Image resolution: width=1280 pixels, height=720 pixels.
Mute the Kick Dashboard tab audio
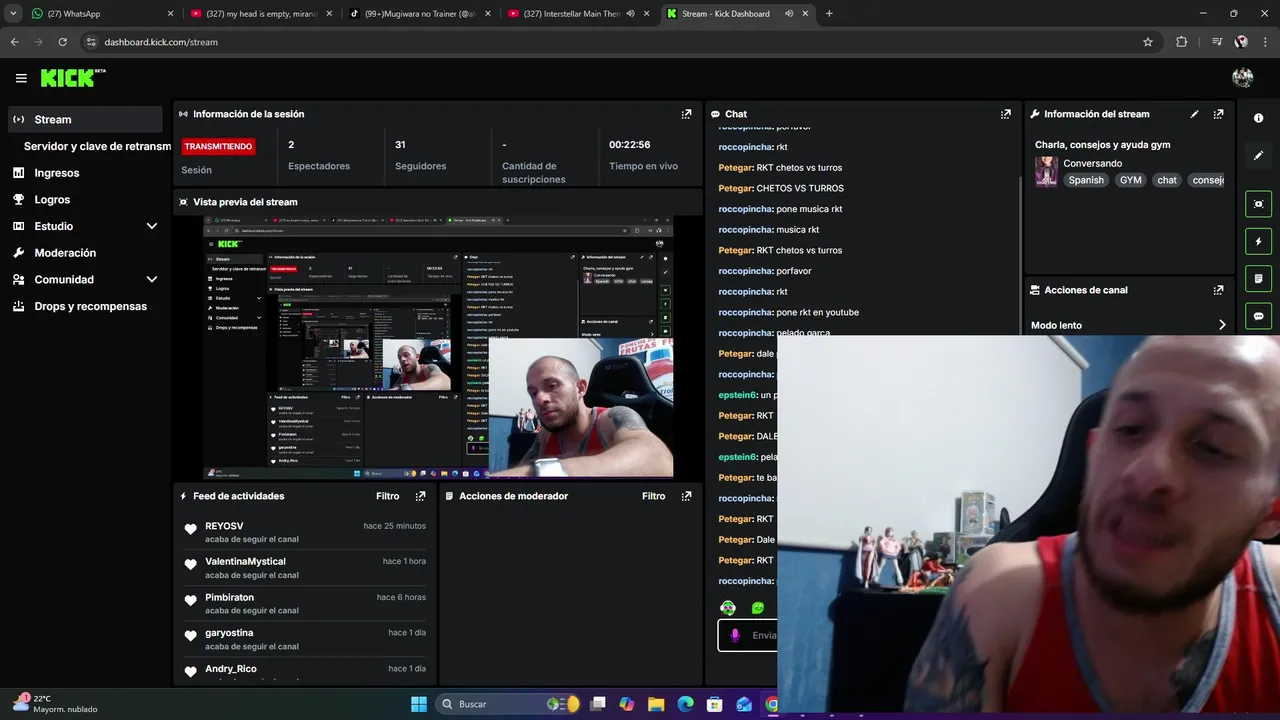(789, 14)
